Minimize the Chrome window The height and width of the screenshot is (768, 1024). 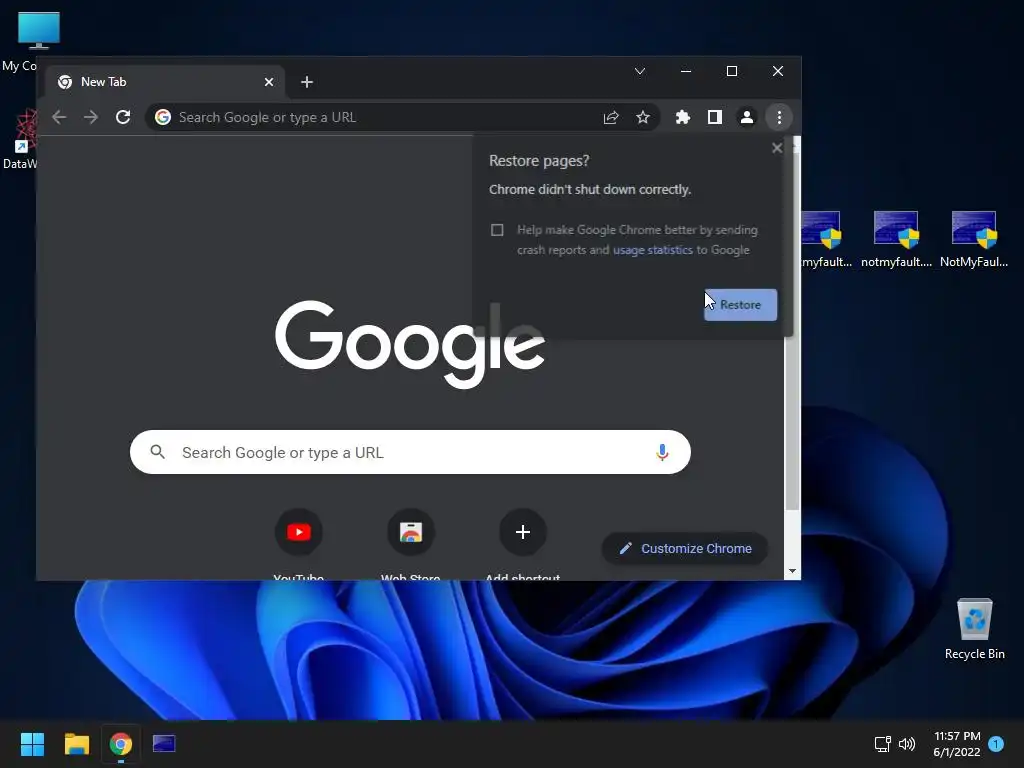pos(686,71)
